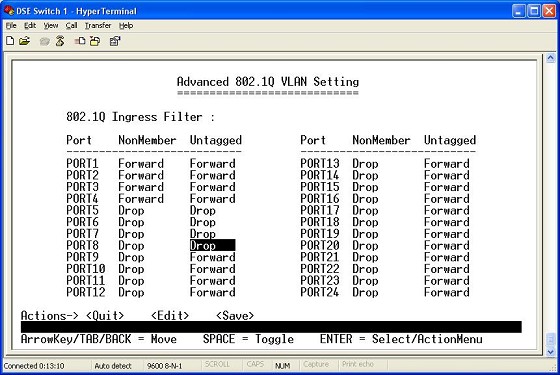Click the Properties toolbar icon
The image size is (560, 375).
click(115, 41)
